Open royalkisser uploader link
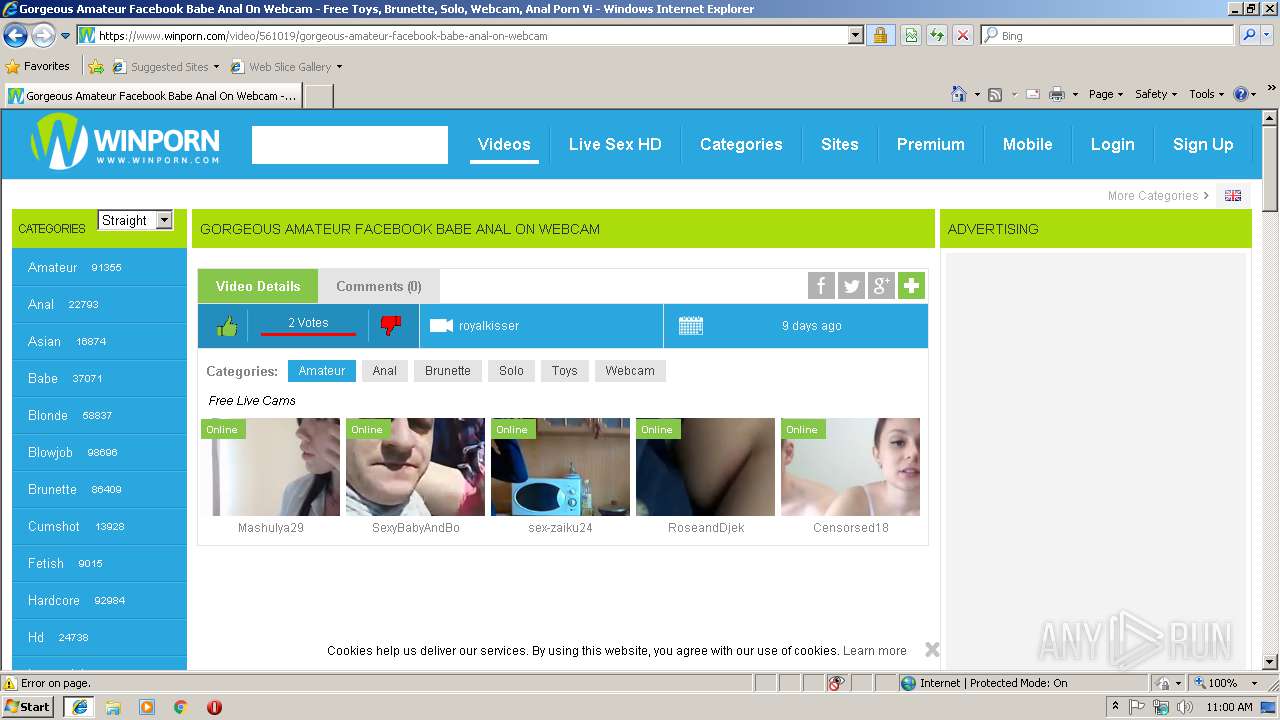This screenshot has width=1280, height=720. coord(489,326)
